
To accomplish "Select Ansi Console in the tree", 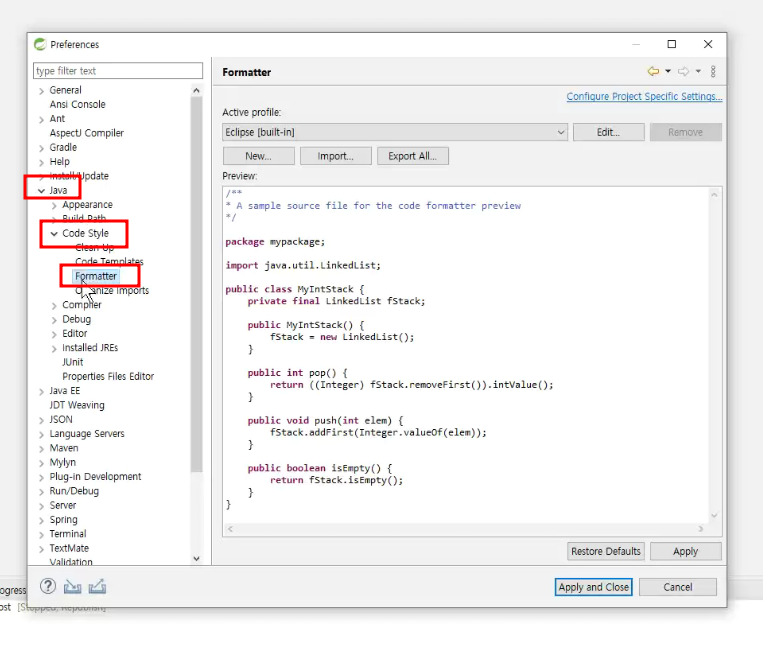I will click(77, 104).
